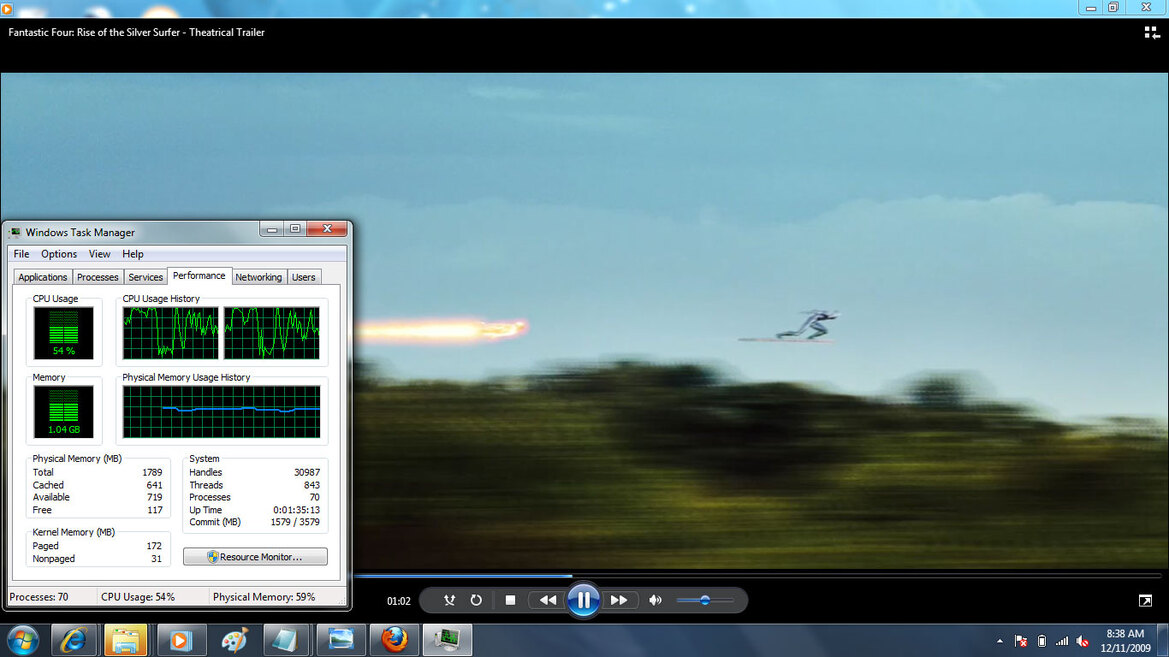1169x657 pixels.
Task: Click the Handles value 30987
Action: click(306, 473)
